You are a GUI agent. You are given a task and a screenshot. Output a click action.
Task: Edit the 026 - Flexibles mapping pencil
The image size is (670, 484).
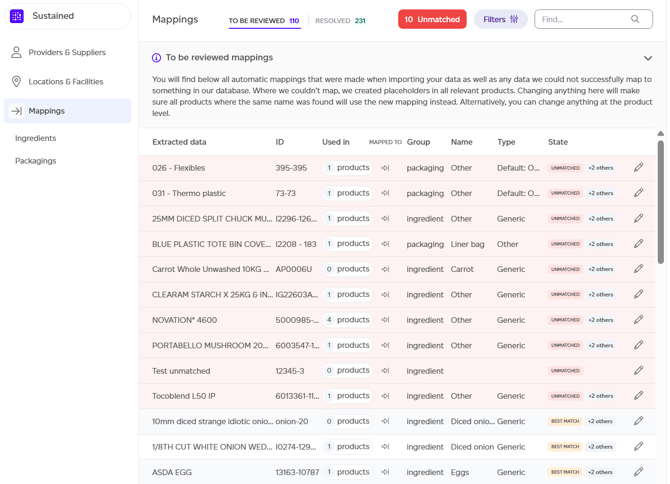click(638, 167)
